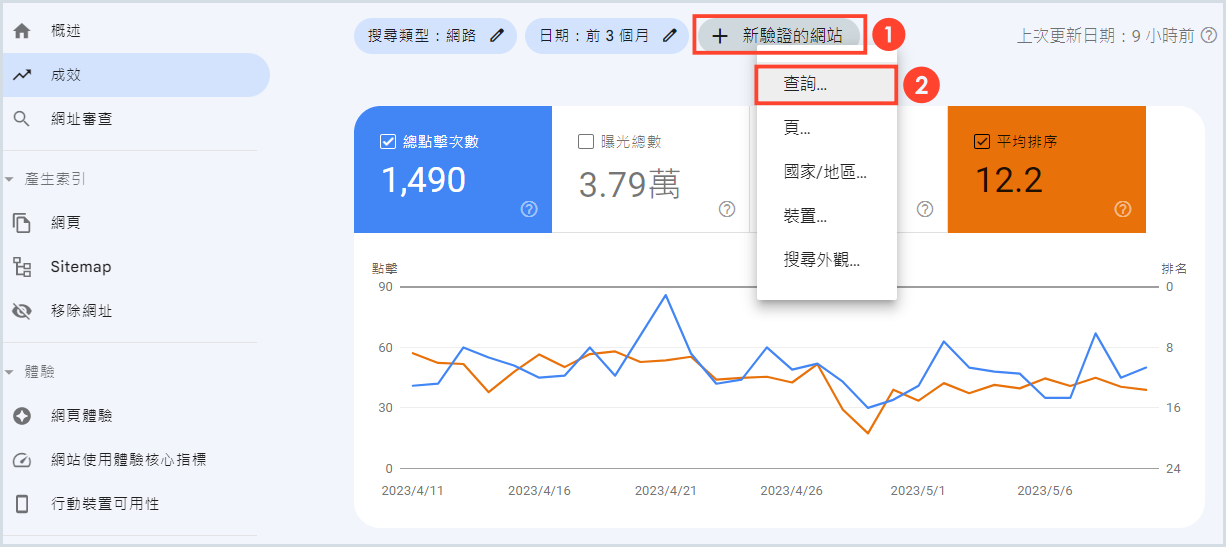Screen dimensions: 1226x547
Task: Uncheck the 平均排序 checkbox
Action: click(982, 142)
